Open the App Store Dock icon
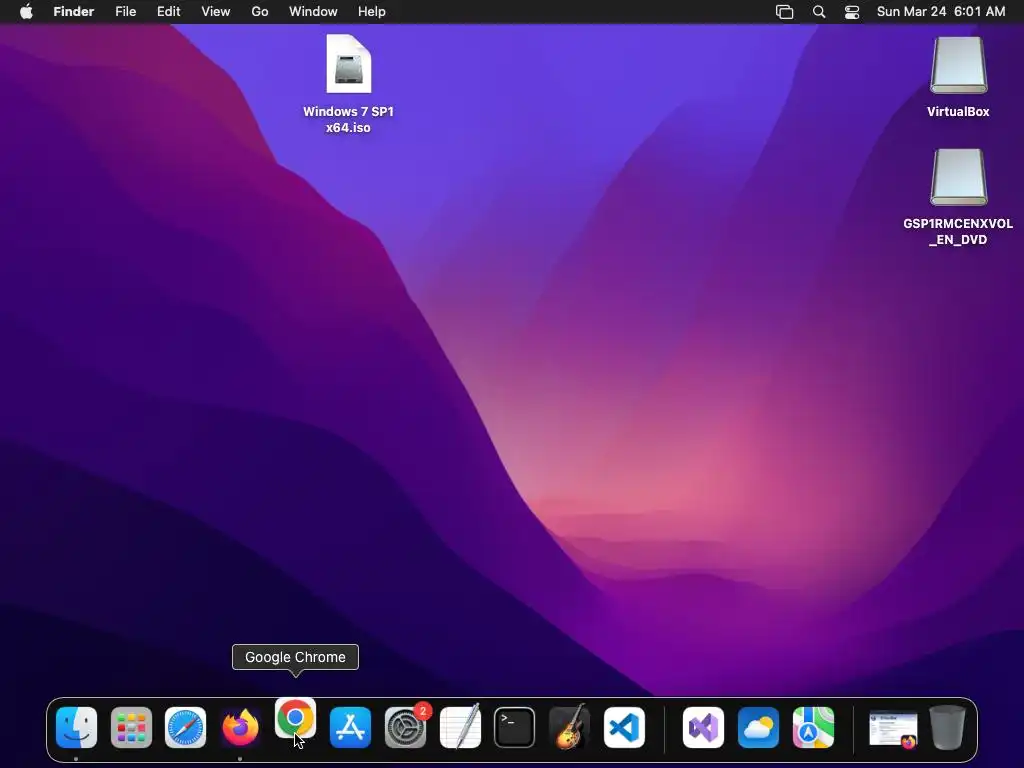Screen dimensions: 1024x768 click(351, 728)
